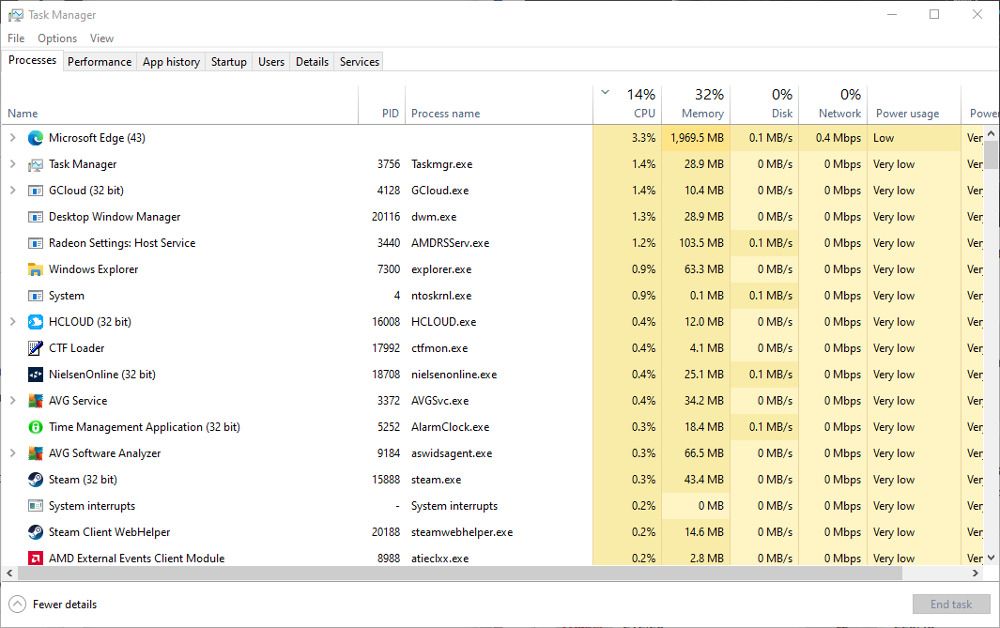Click the Windows Explorer folder icon
Screen dimensions: 1000x628
(35, 269)
